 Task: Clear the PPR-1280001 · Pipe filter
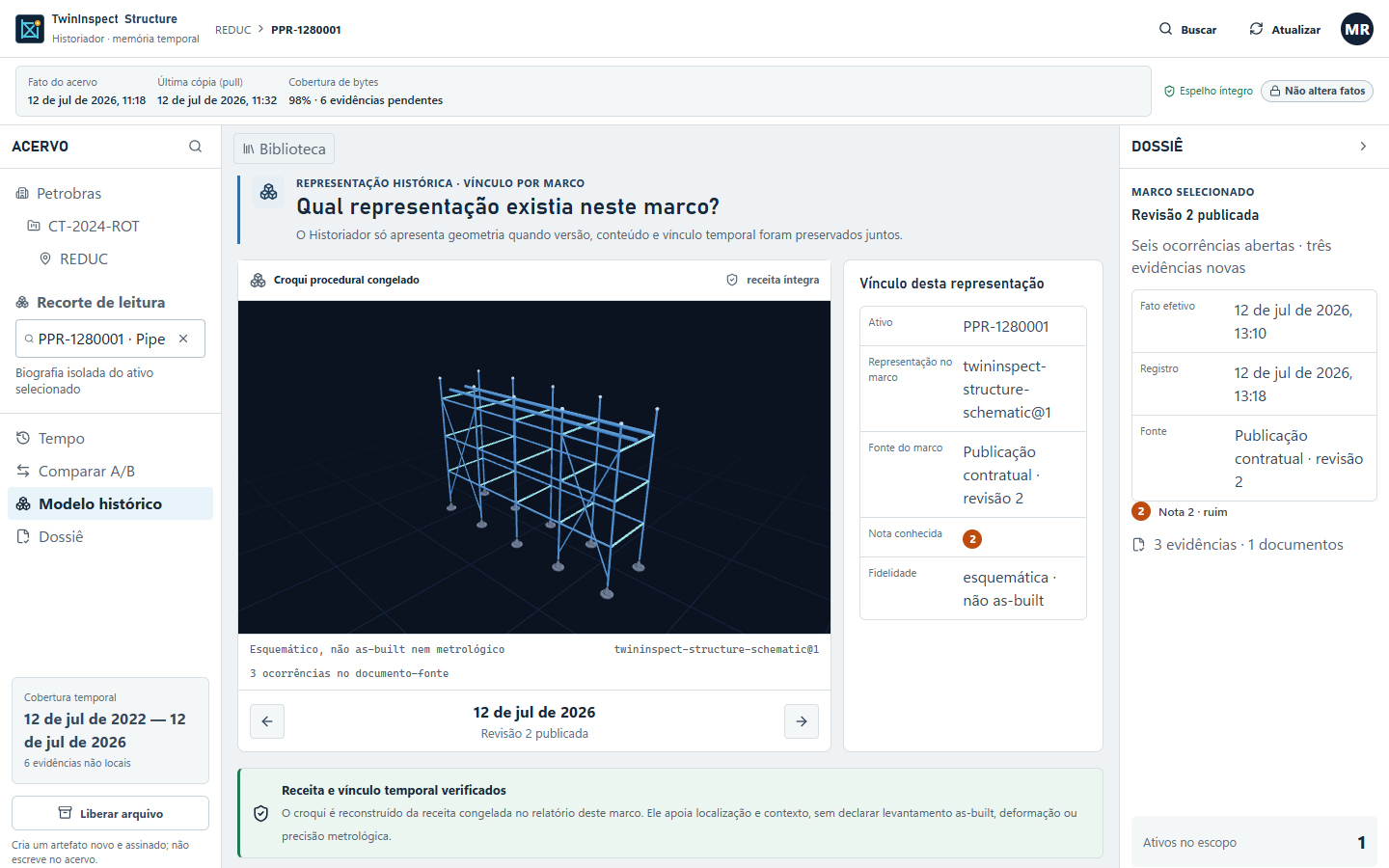point(183,339)
